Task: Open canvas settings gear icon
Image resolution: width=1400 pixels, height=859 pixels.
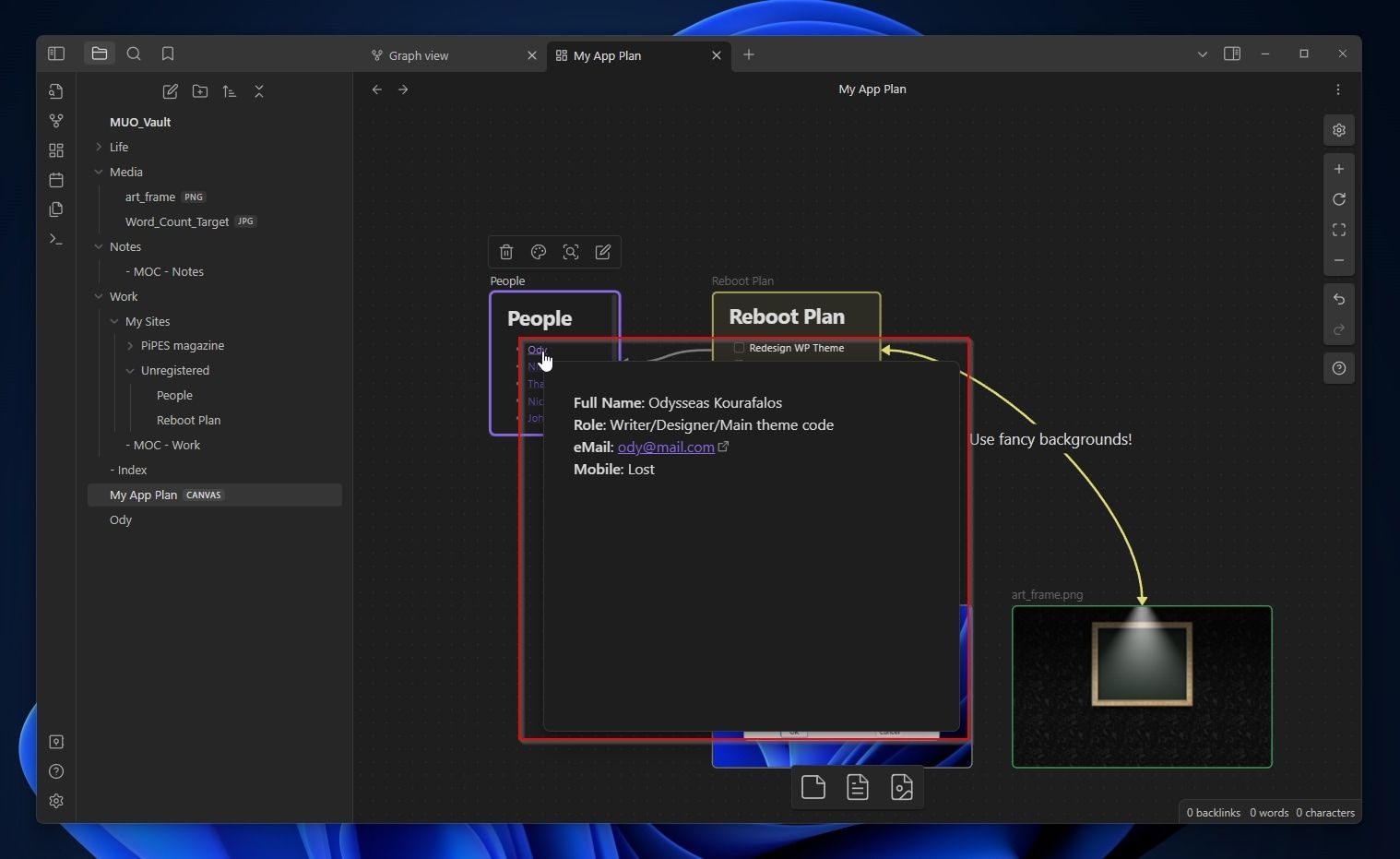Action: coord(1339,130)
